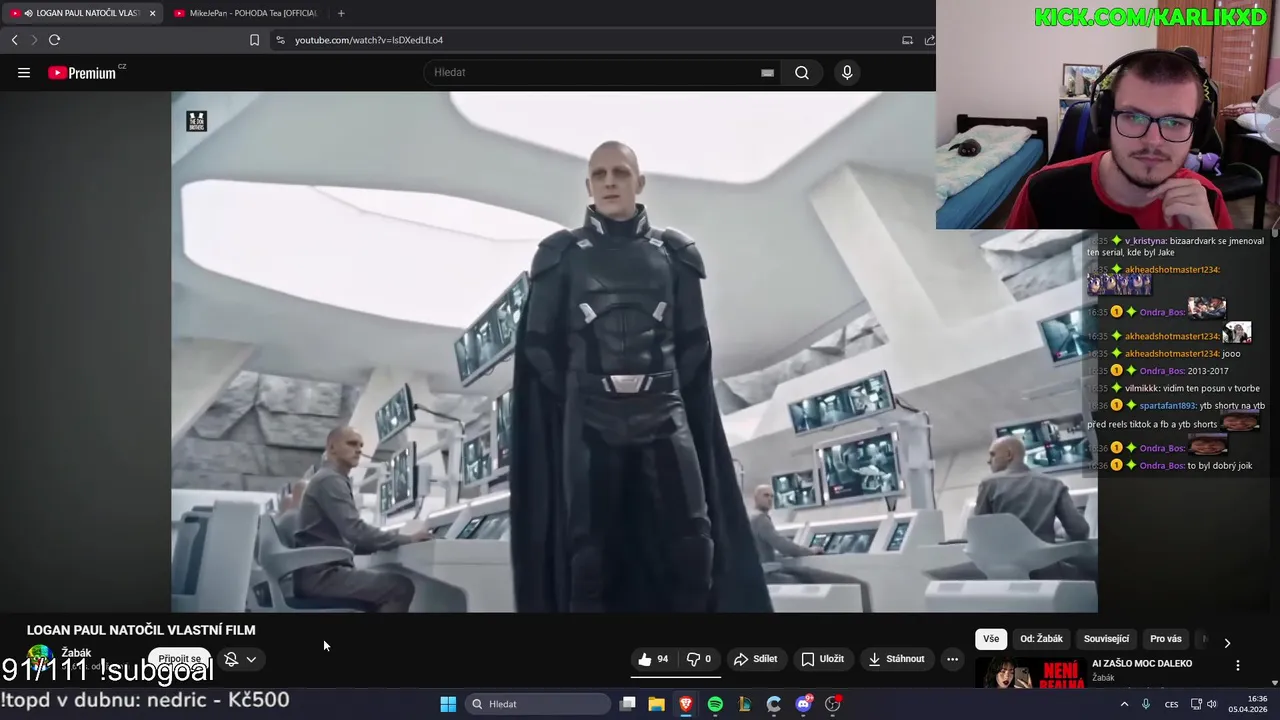Open site settings icon beside URL
Screen dimensions: 1280x720
click(x=280, y=40)
